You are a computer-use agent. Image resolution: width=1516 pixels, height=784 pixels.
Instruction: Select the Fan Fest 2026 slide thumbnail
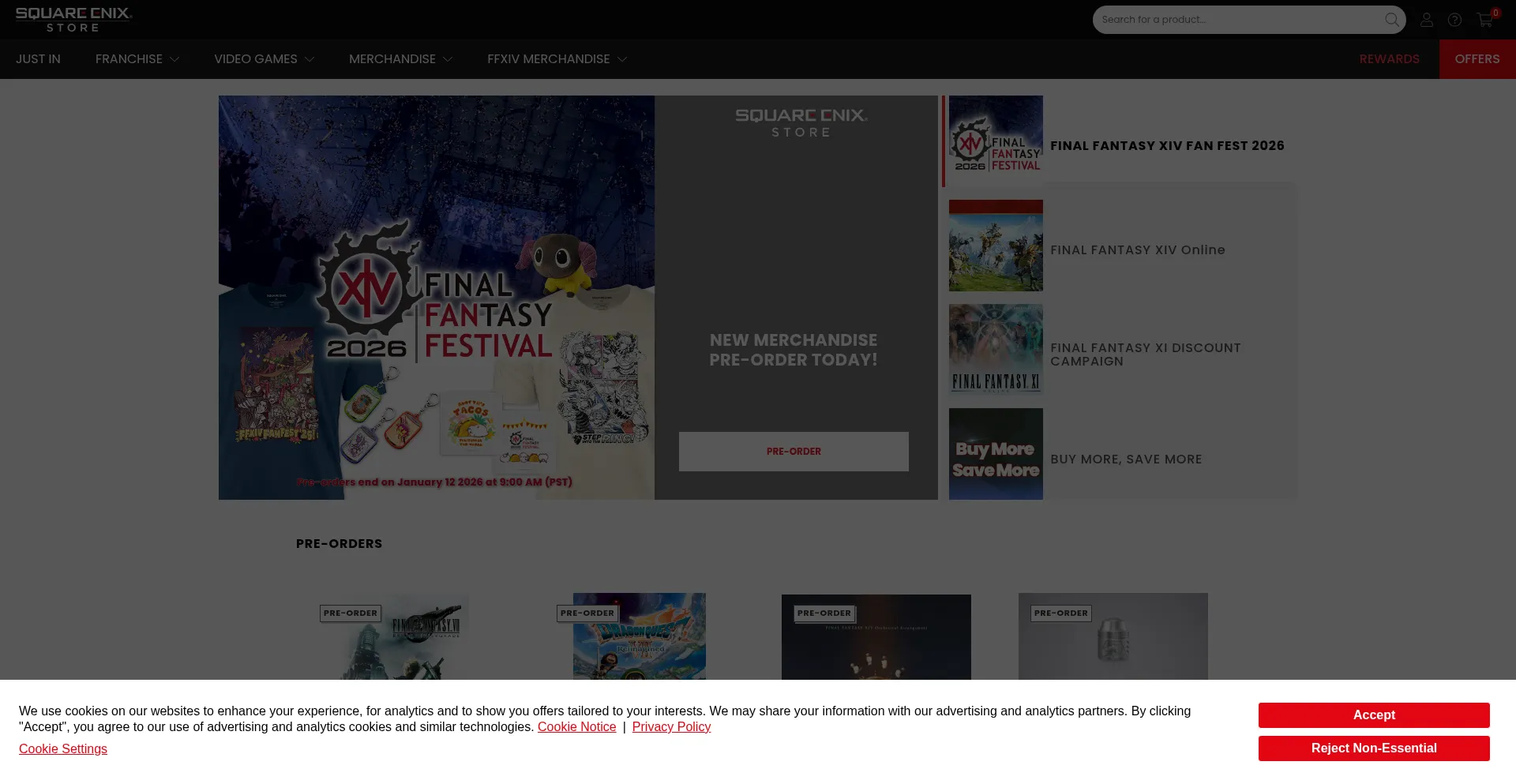(x=996, y=141)
